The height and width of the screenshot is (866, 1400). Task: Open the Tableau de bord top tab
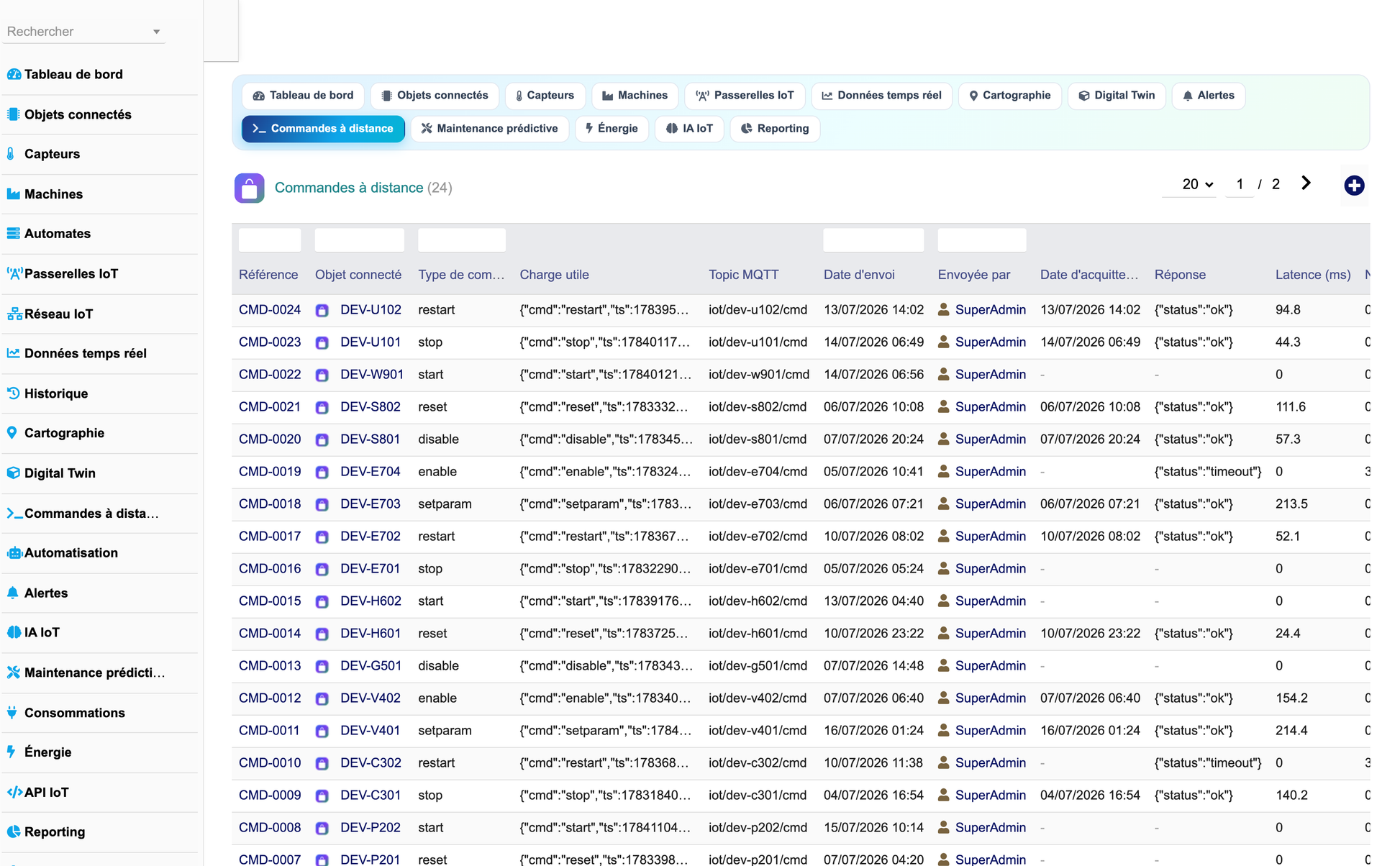pyautogui.click(x=303, y=96)
